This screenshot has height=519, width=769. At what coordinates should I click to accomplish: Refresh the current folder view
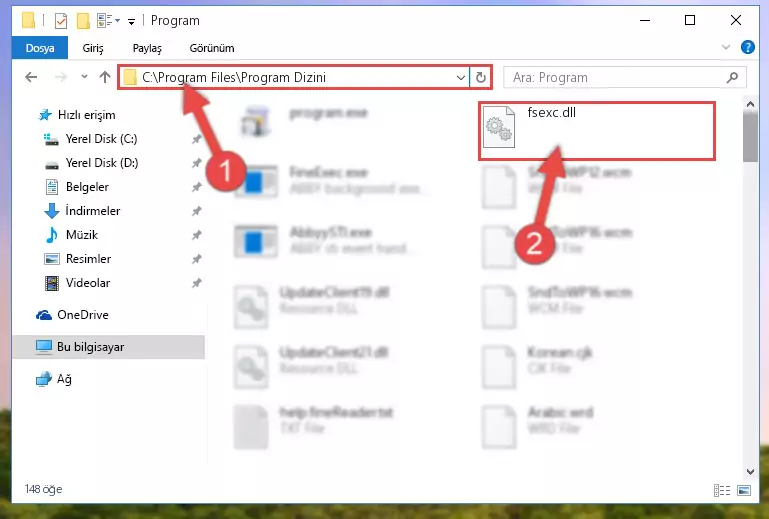(481, 78)
